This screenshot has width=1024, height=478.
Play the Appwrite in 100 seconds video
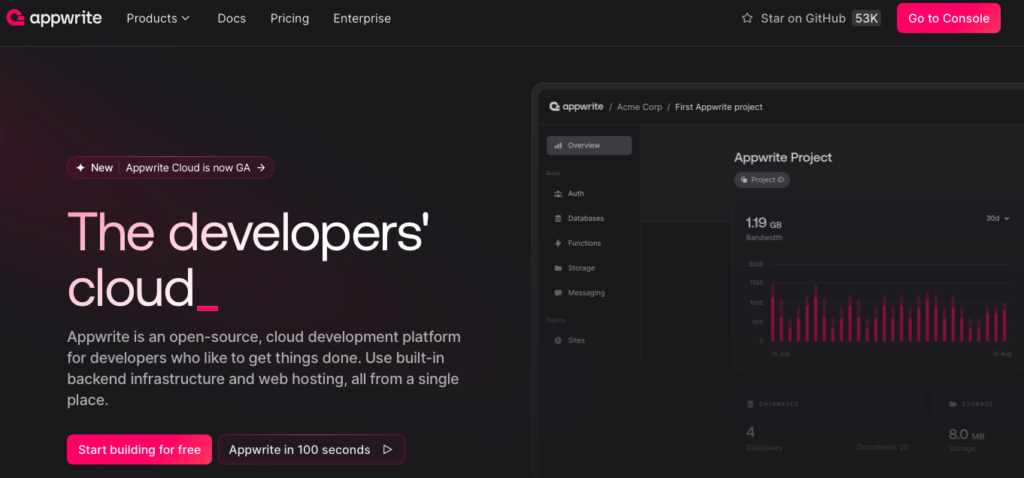(312, 449)
